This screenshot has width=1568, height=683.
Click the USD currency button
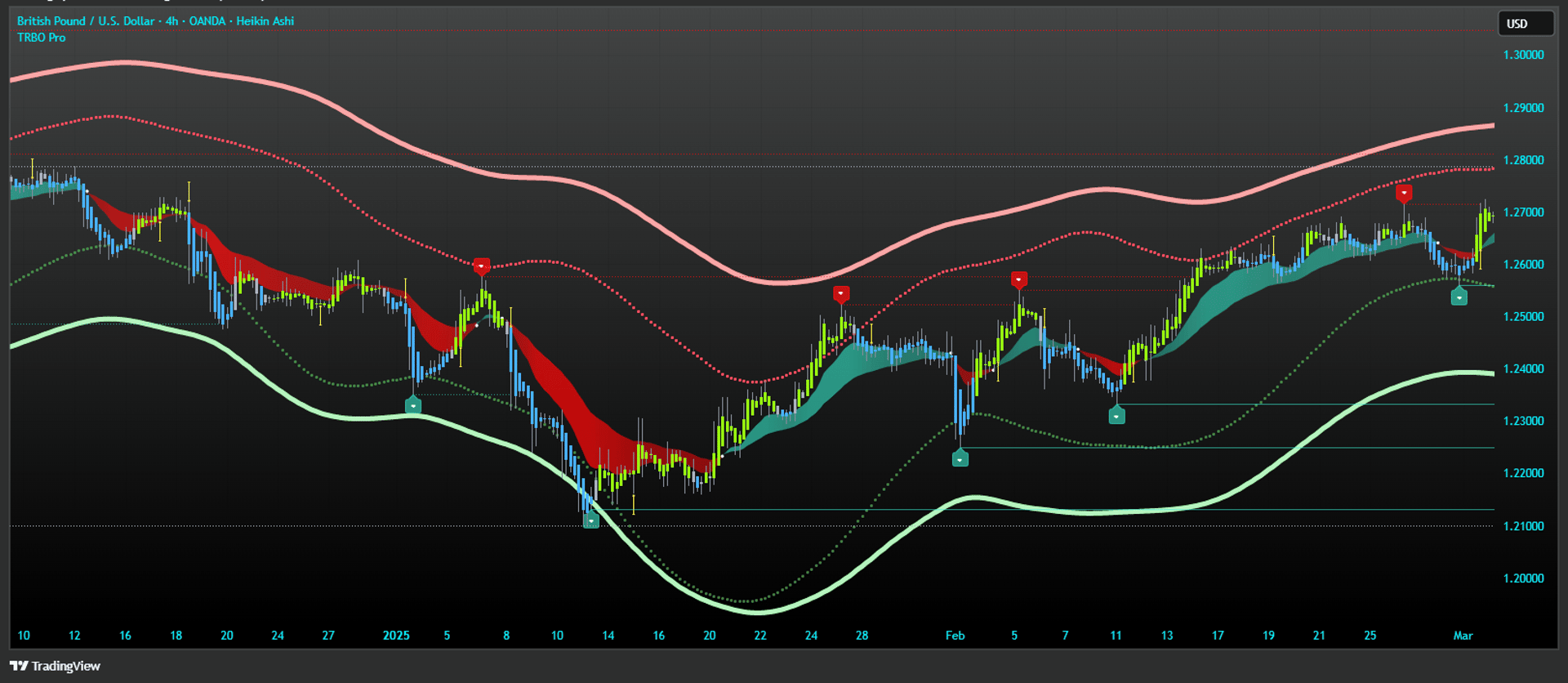[1526, 24]
